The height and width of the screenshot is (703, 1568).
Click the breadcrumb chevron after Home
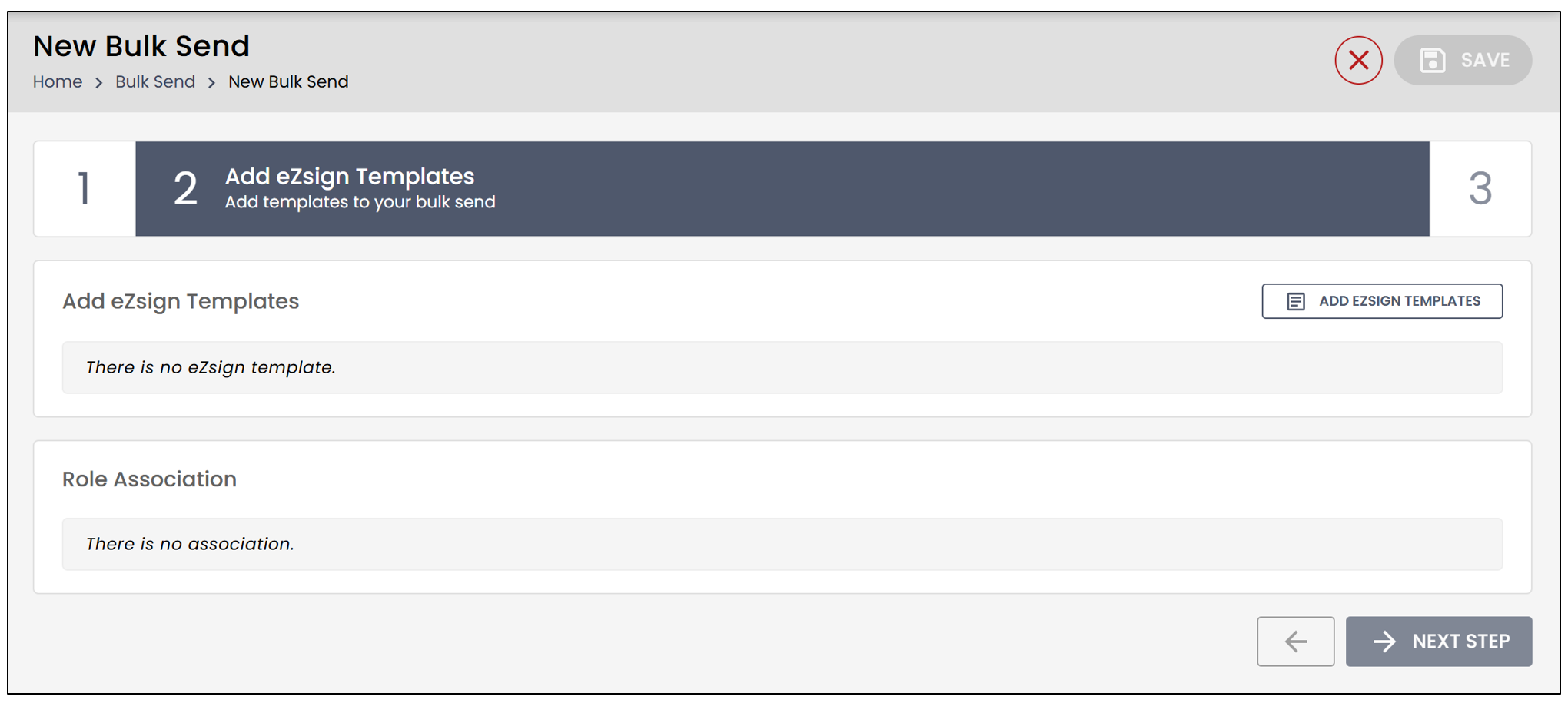click(x=98, y=82)
